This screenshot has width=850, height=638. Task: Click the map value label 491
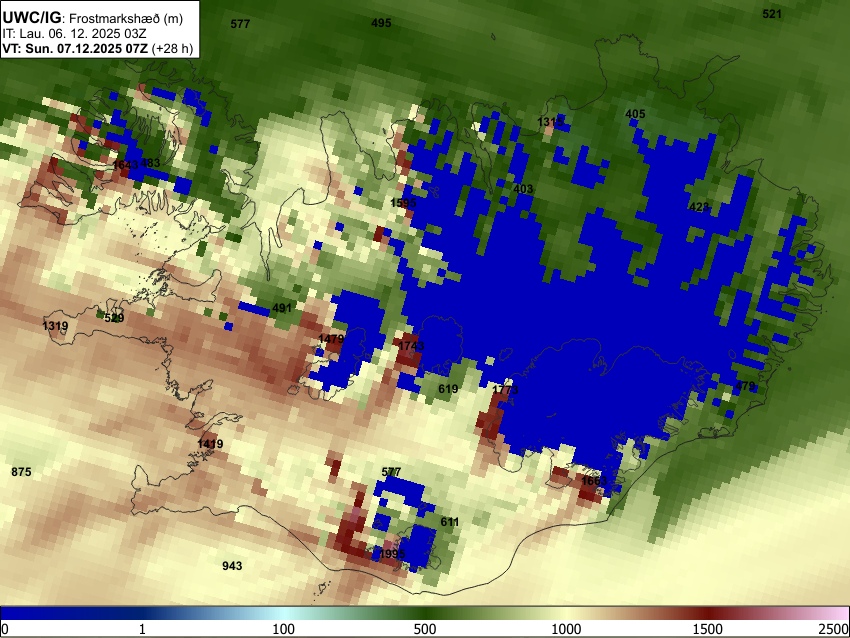click(282, 308)
